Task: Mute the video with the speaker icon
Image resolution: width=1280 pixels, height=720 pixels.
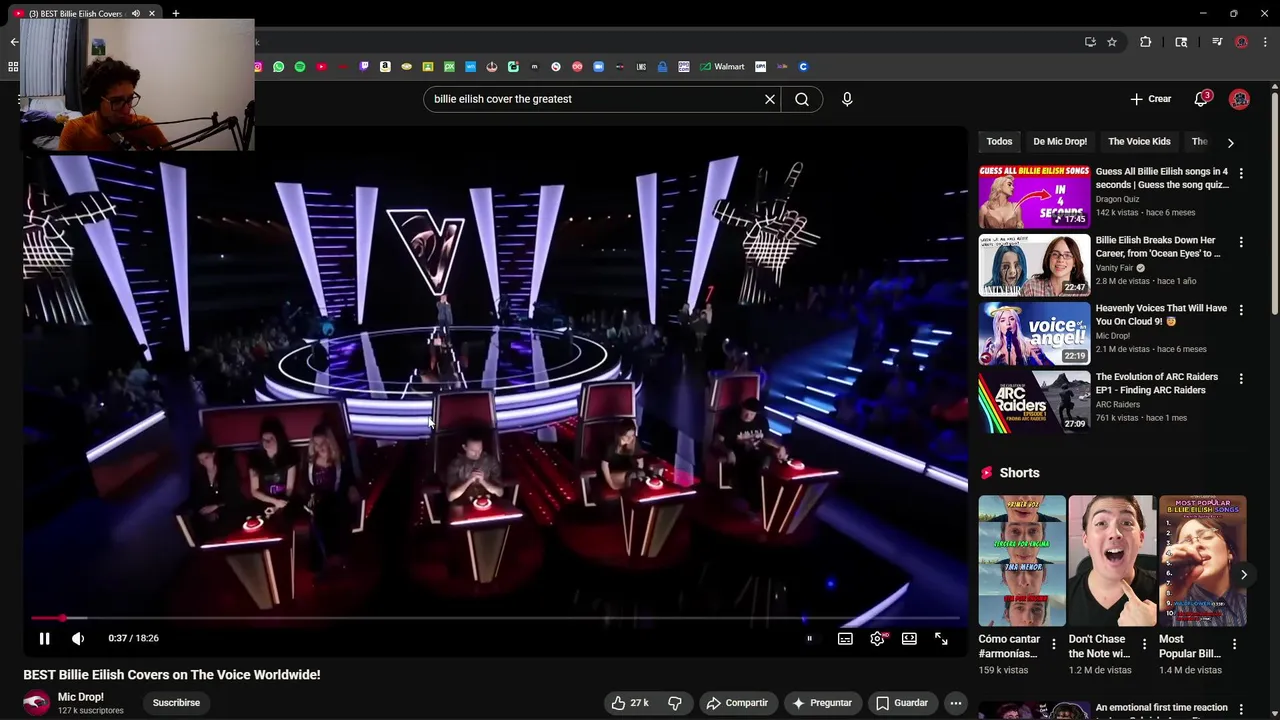Action: 78,638
